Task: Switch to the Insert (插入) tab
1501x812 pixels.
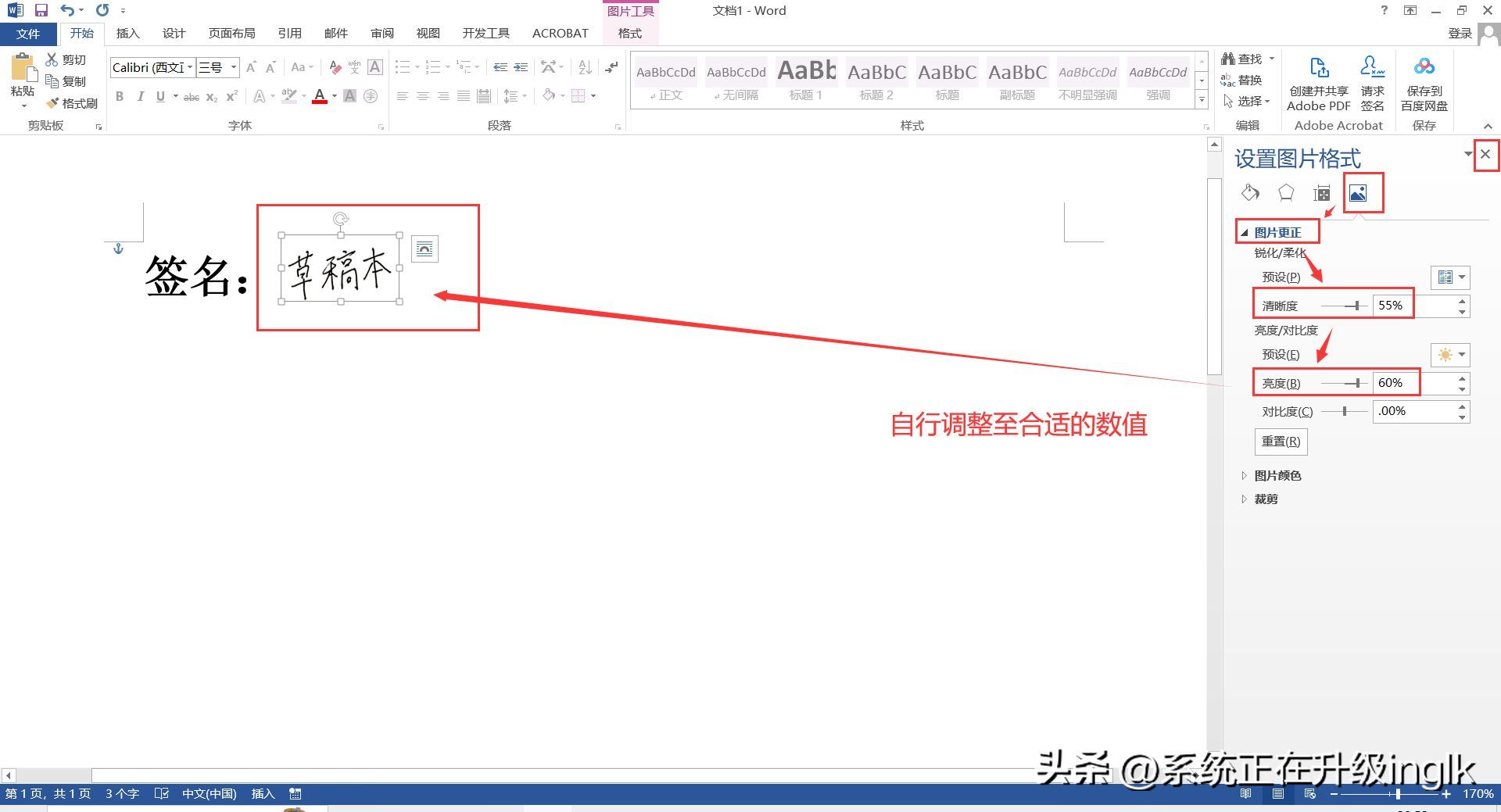Action: pos(127,33)
